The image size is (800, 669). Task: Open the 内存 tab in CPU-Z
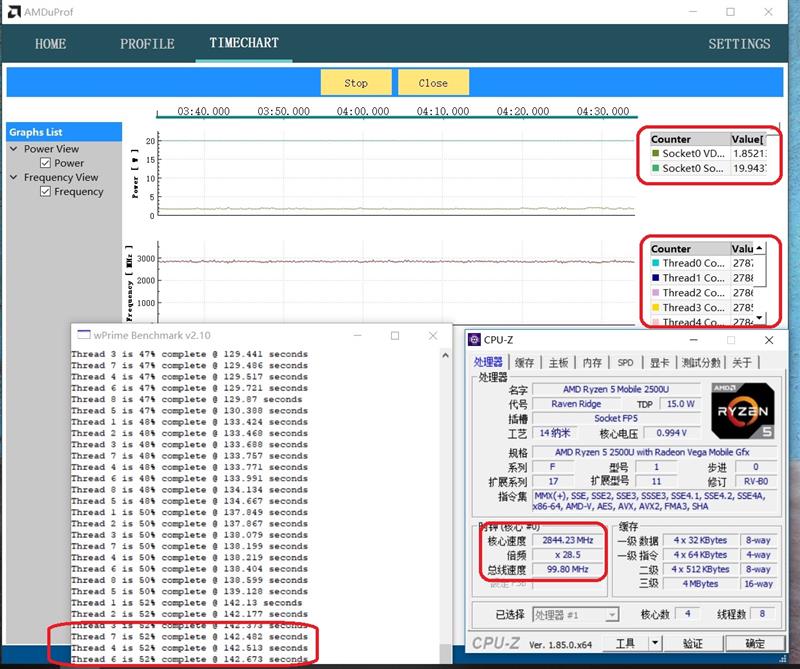click(592, 362)
